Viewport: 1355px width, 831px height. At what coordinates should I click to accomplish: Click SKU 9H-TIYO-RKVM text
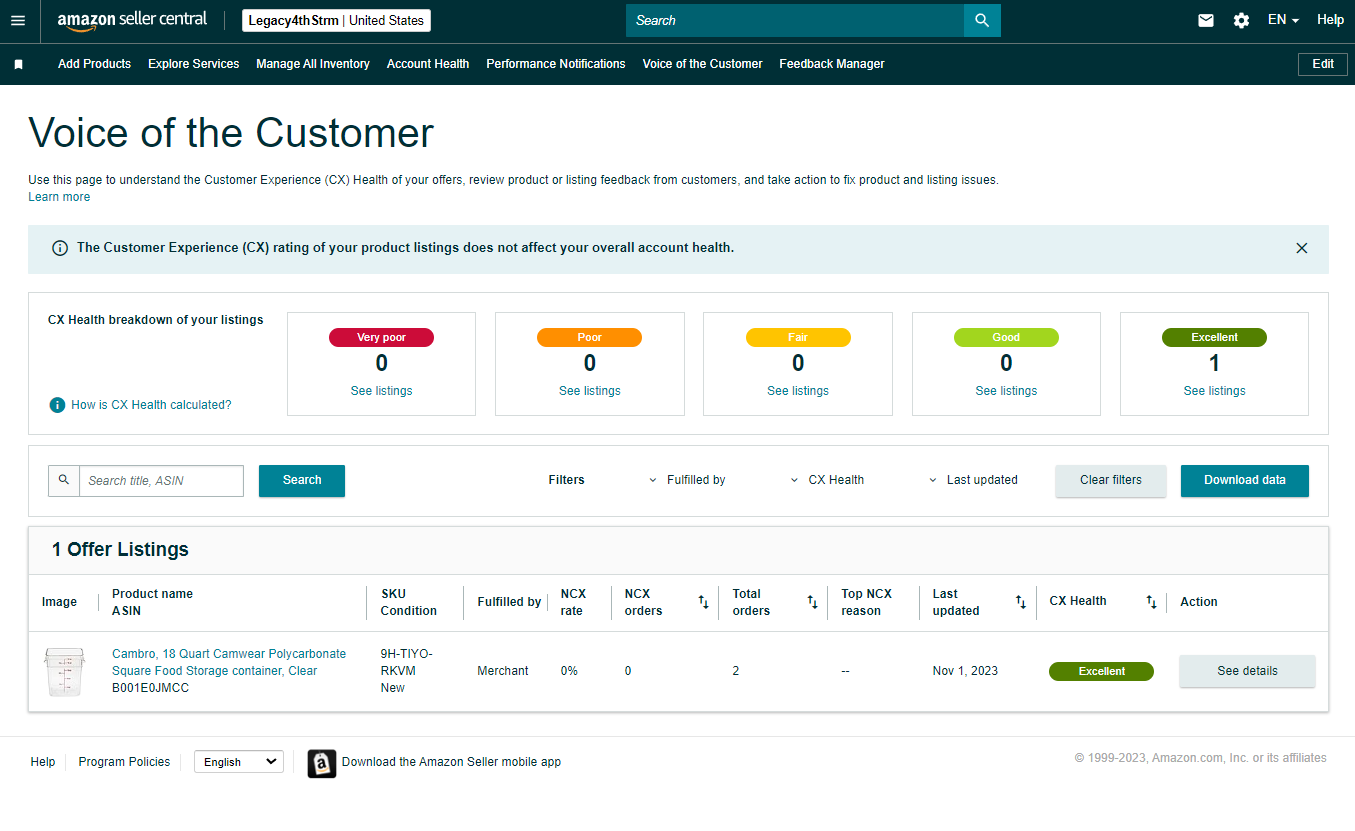tap(407, 662)
